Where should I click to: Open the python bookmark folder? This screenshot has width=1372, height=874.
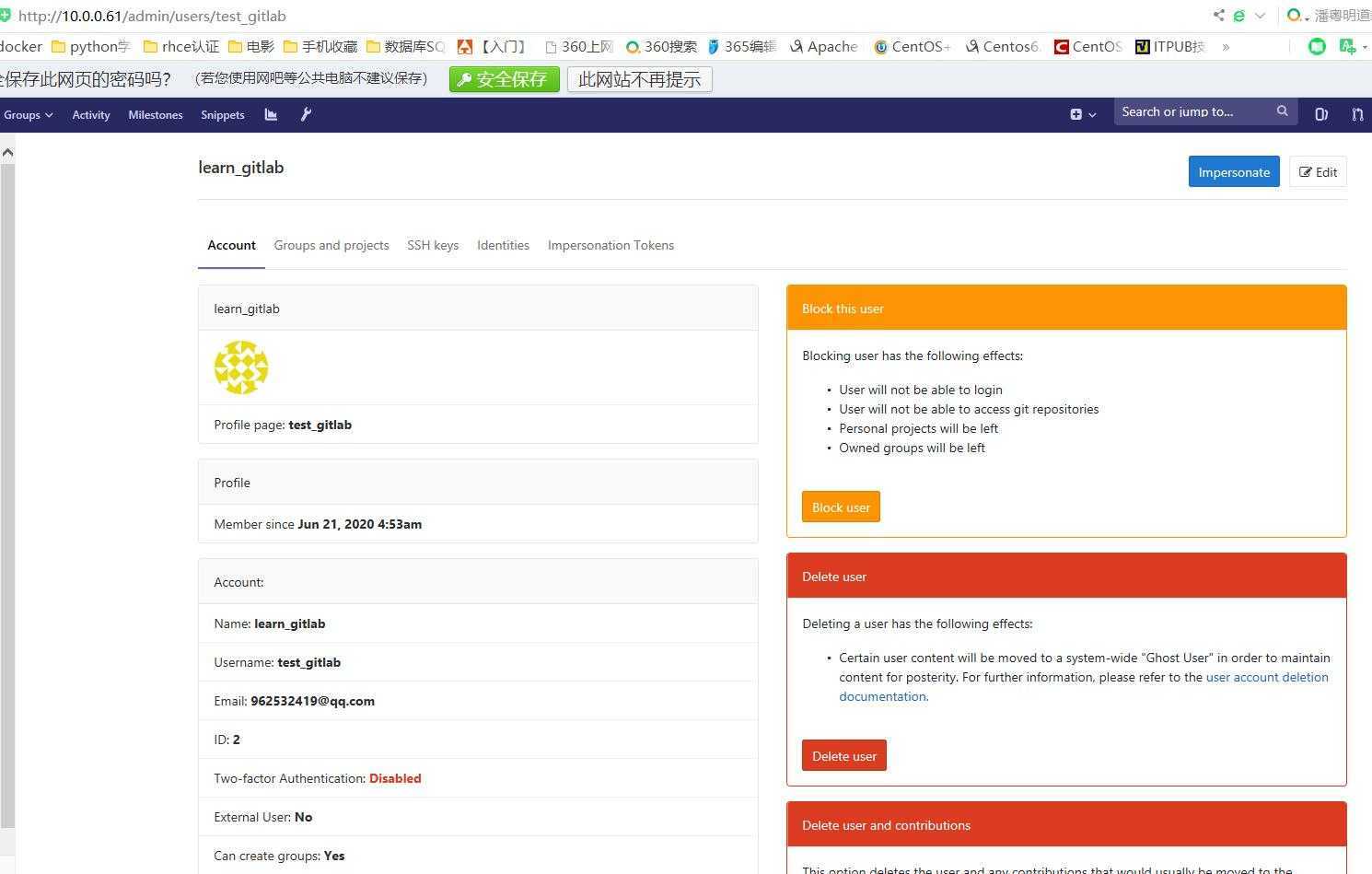pyautogui.click(x=91, y=46)
